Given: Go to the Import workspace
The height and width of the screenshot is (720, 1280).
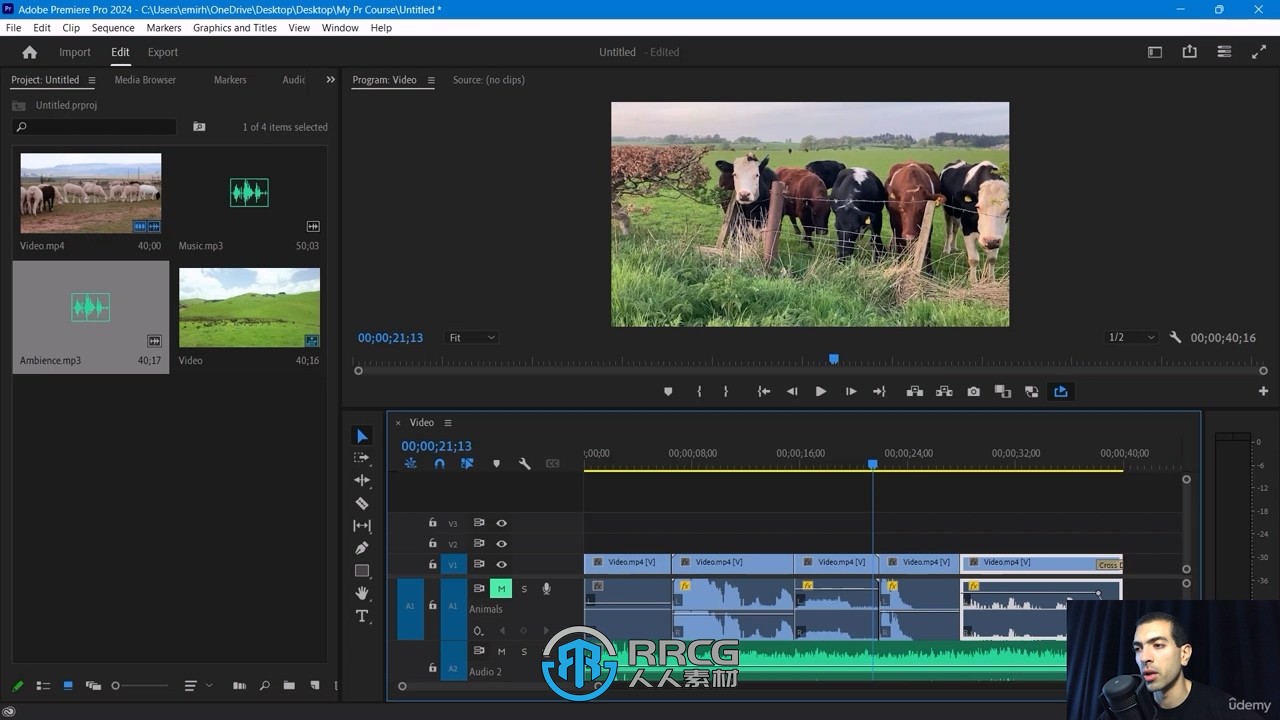Looking at the screenshot, I should point(75,52).
